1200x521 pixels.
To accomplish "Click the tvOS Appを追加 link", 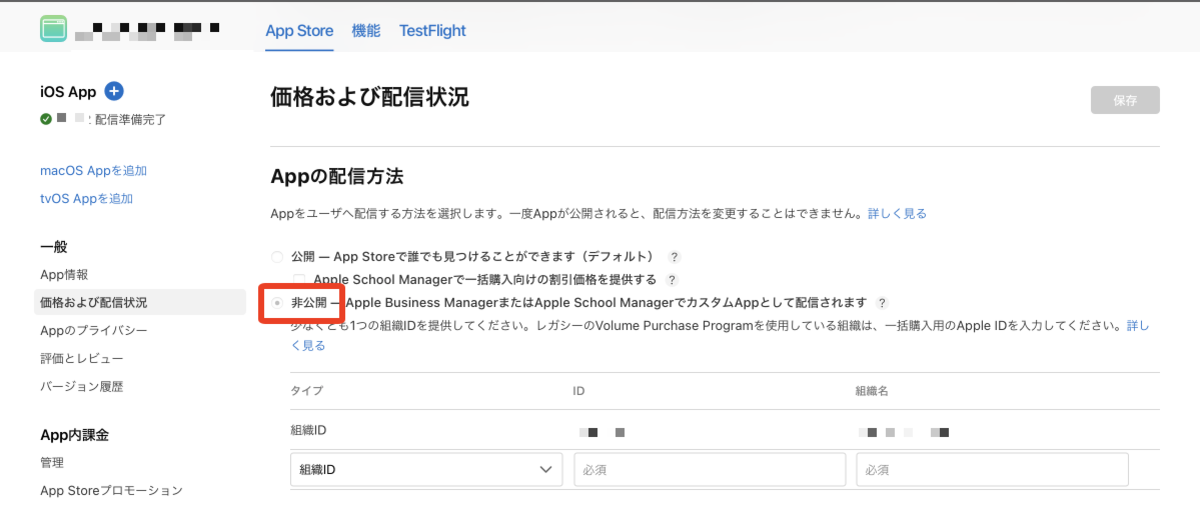I will [87, 199].
